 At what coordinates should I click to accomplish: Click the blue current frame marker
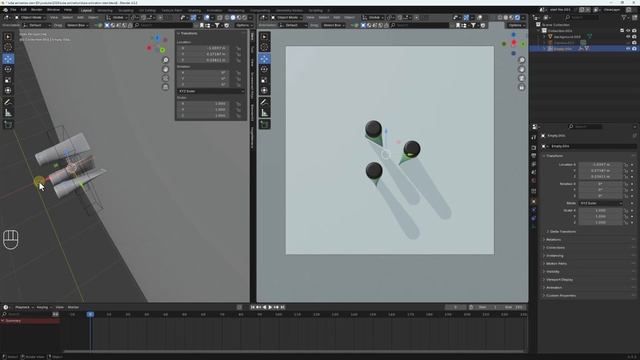(90, 314)
